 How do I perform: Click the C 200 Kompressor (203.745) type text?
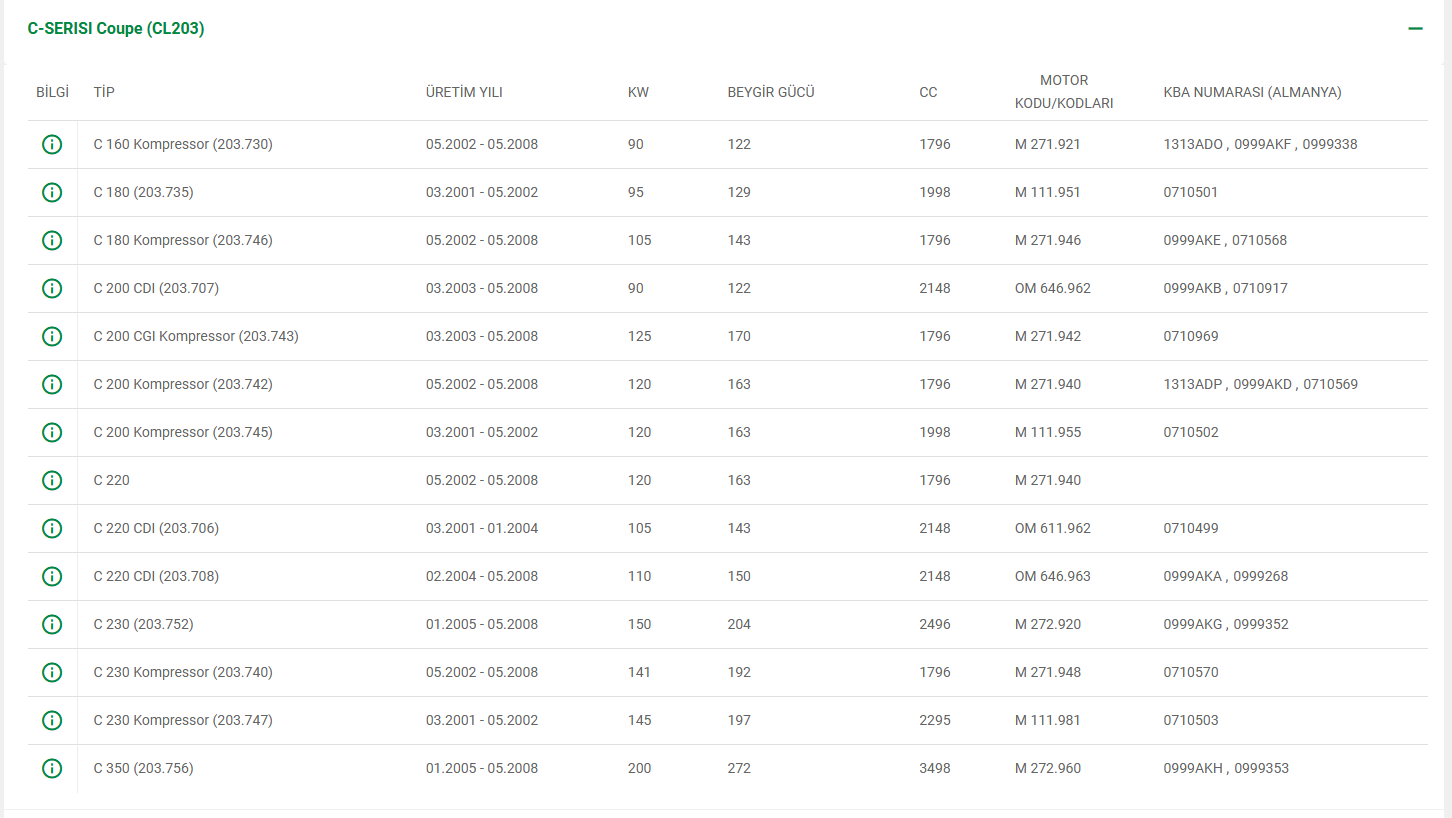[x=183, y=432]
